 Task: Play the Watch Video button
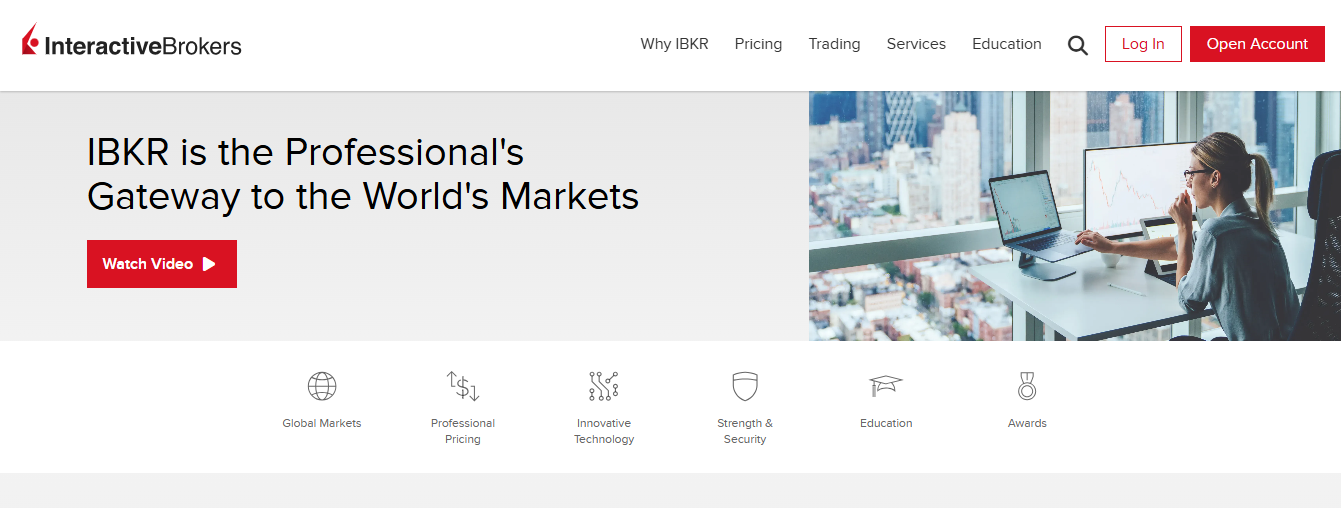click(x=162, y=264)
